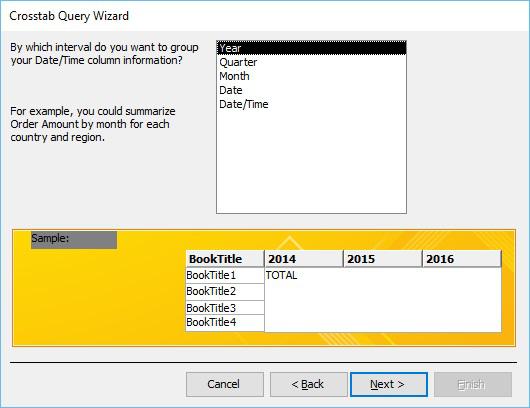Click the 2016 sample column header
The image size is (530, 408).
462,259
